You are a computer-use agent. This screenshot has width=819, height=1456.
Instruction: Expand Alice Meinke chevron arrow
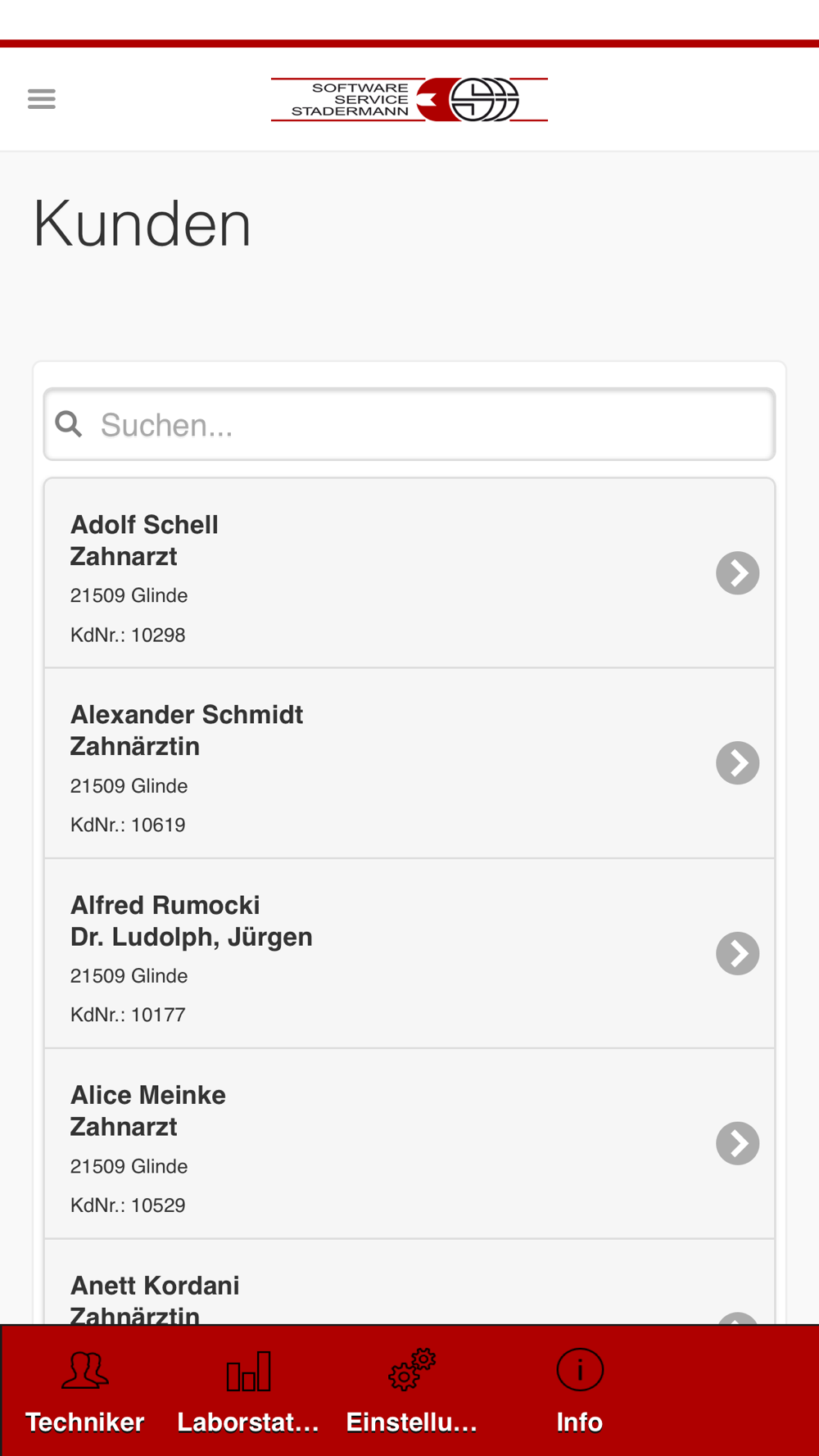click(738, 1143)
